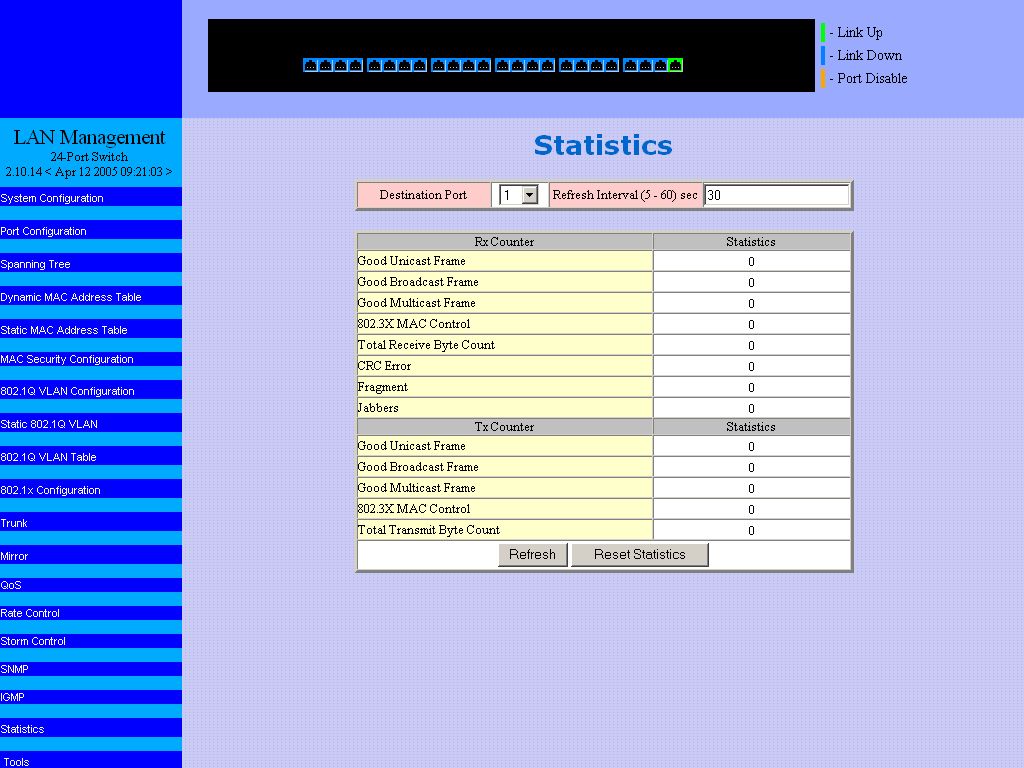This screenshot has height=768, width=1024.
Task: Click Rx 'Good Unicast Frame' row label
Action: tap(411, 261)
